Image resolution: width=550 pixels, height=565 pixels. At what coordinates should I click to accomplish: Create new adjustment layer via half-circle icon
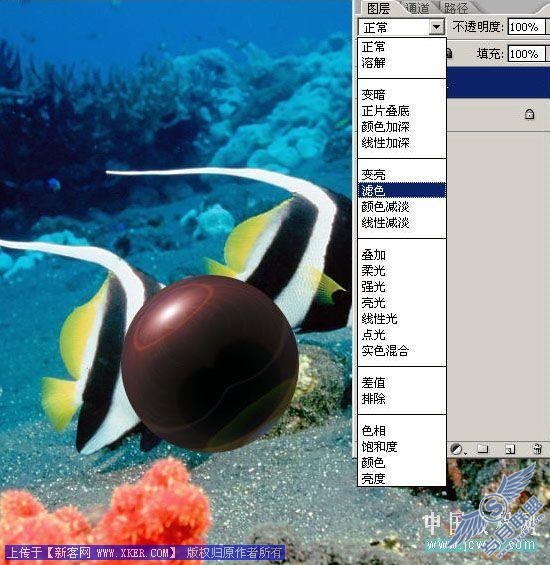tap(456, 449)
